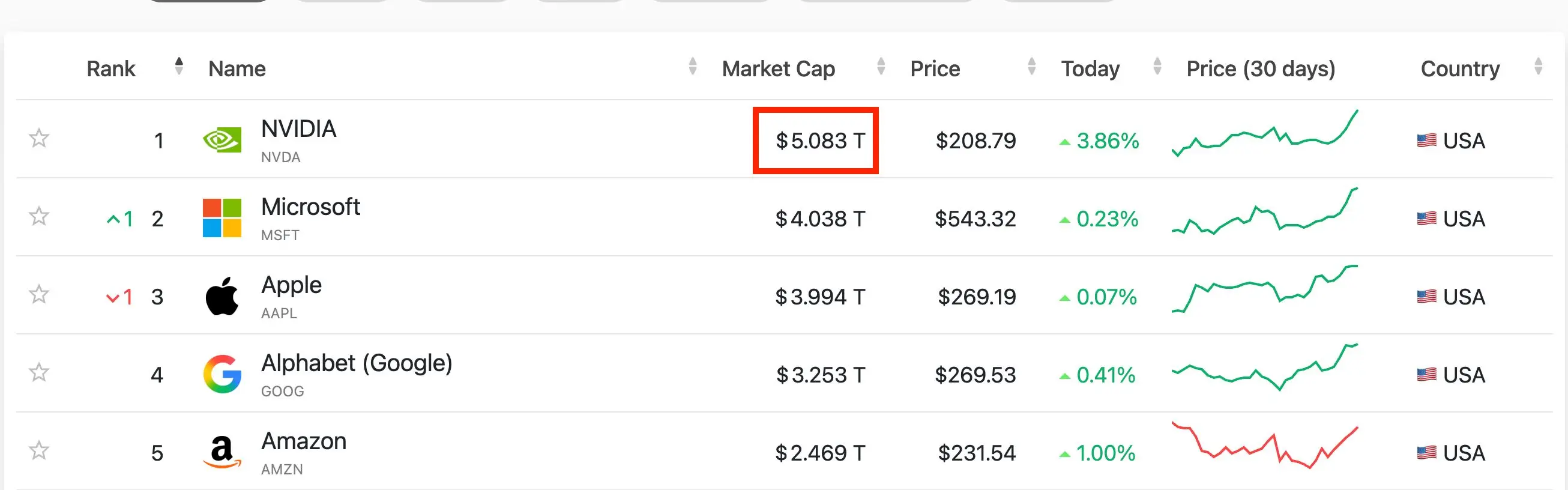The width and height of the screenshot is (1568, 490).
Task: Open the Alphabet (Google) company page
Action: click(356, 363)
